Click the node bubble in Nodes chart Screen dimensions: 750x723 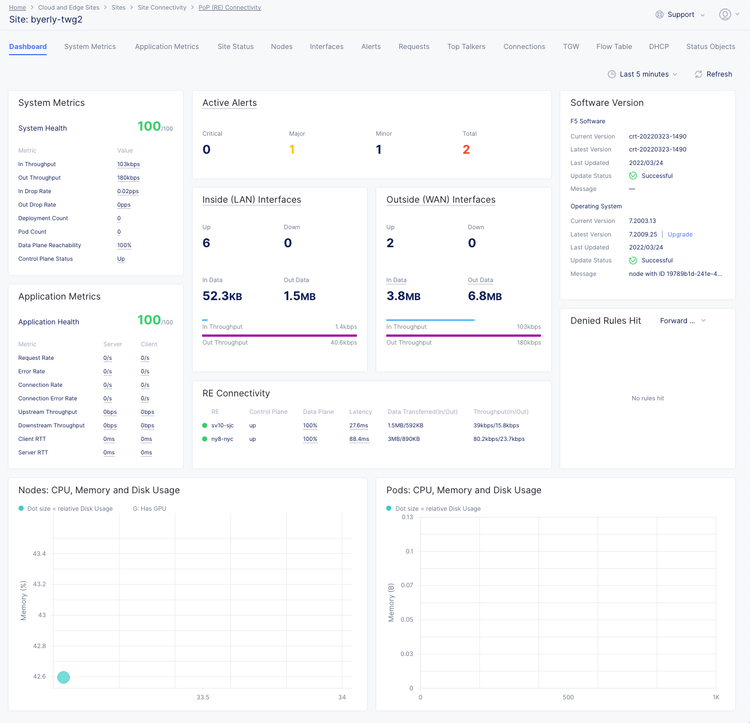63,677
